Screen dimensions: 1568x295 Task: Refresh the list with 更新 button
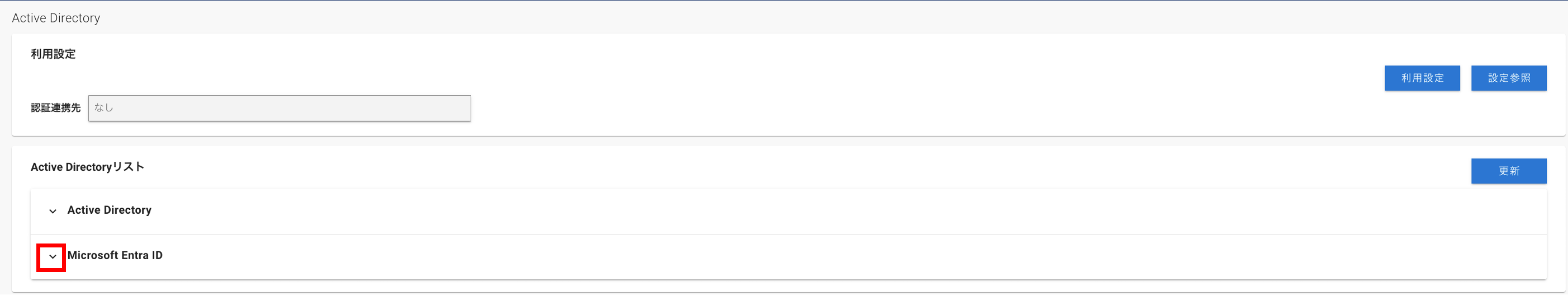1508,171
